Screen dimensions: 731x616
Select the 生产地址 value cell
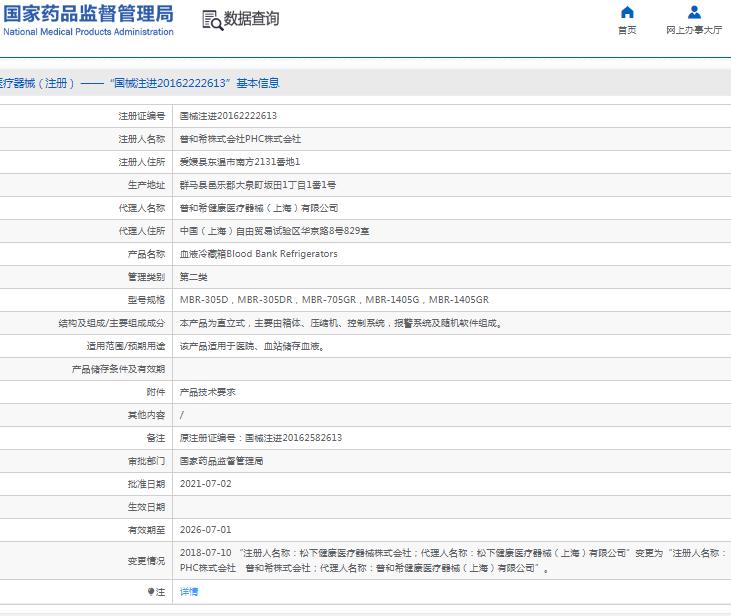click(x=258, y=185)
